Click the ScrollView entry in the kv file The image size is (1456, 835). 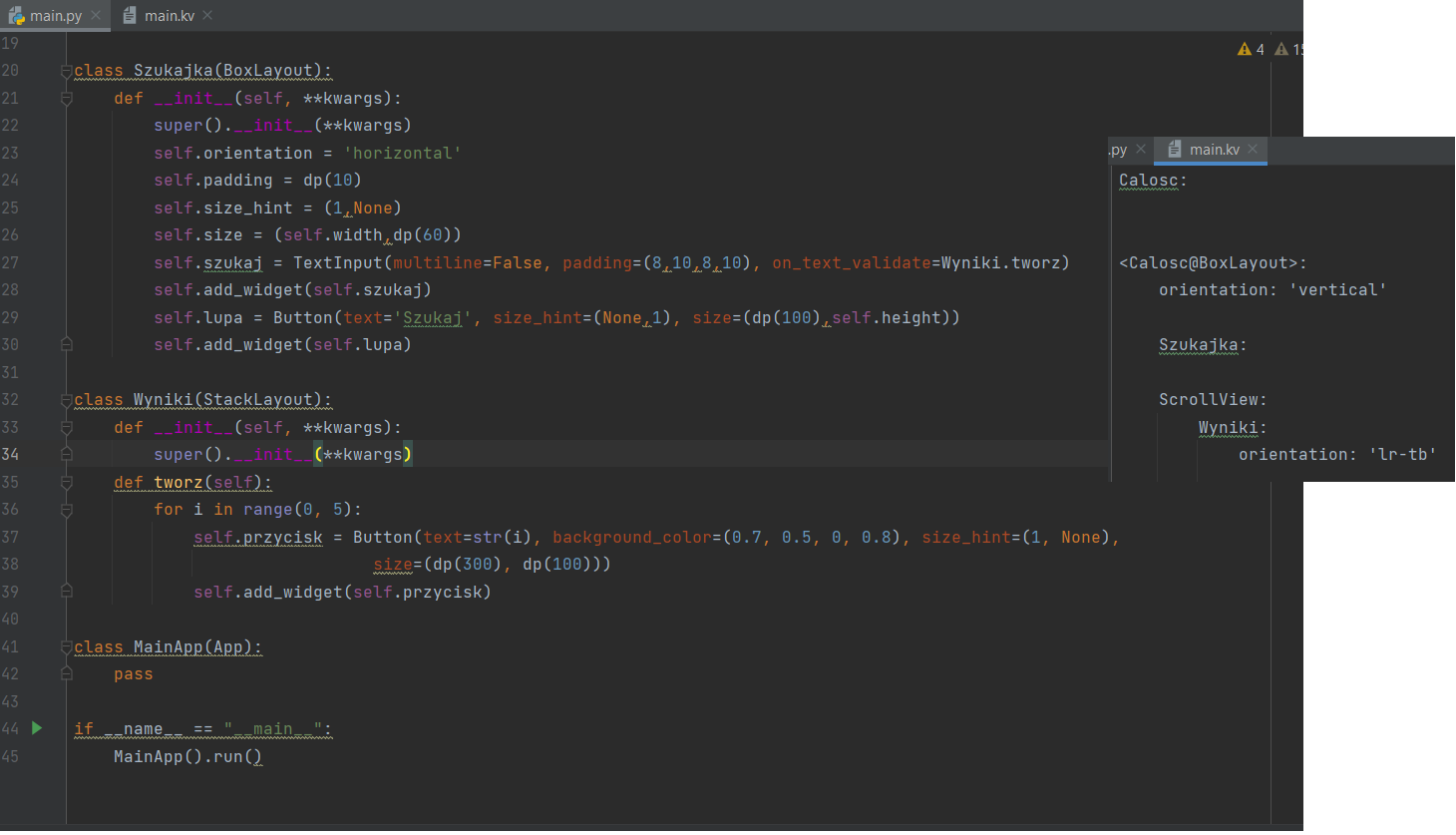(x=1211, y=400)
